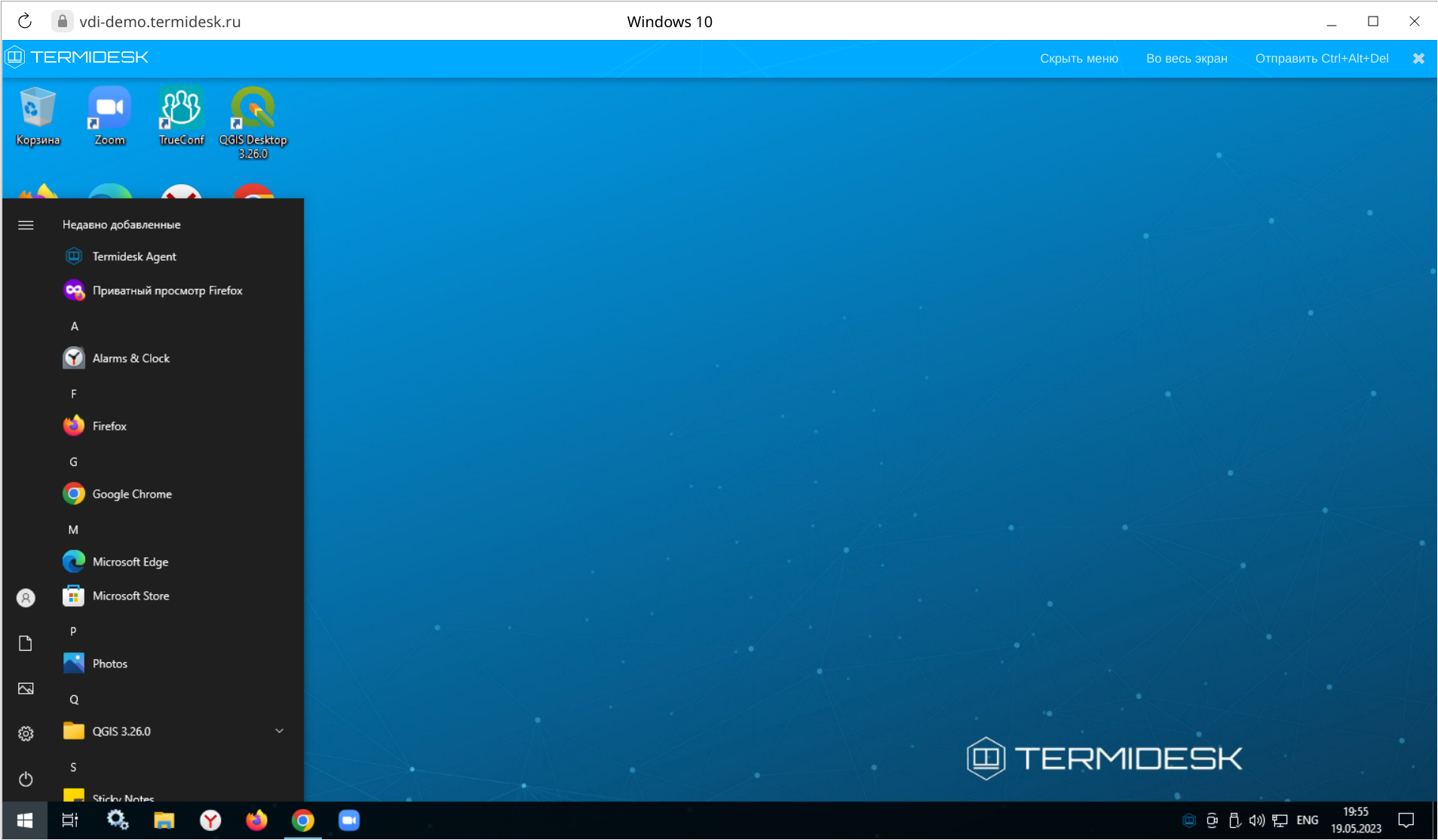Send Ctrl+Alt+Del using the Termidesk toolbar
The height and width of the screenshot is (840, 1438).
pyautogui.click(x=1321, y=58)
